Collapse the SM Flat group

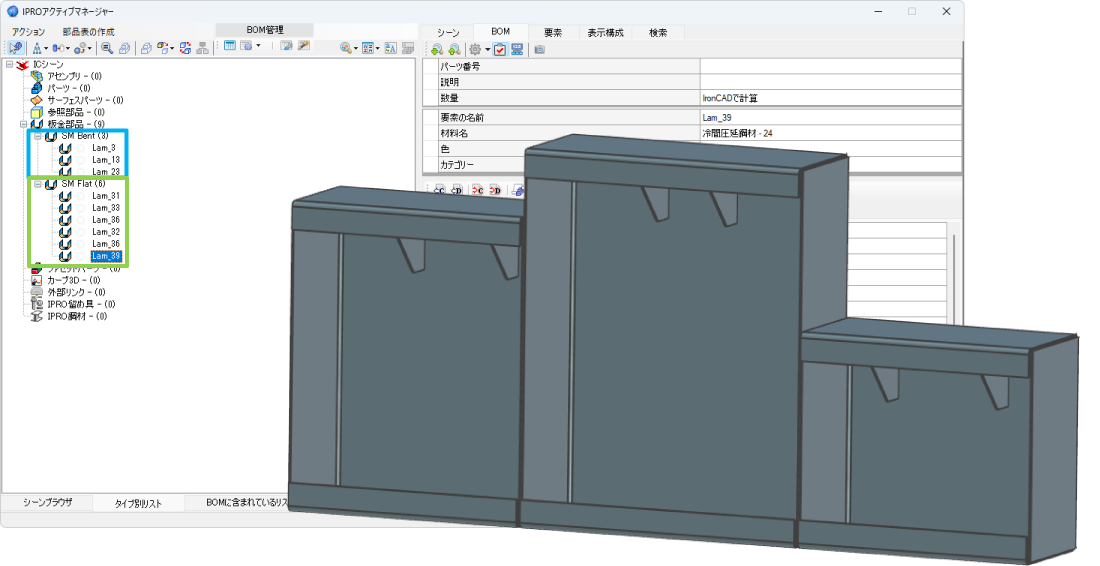pyautogui.click(x=37, y=184)
